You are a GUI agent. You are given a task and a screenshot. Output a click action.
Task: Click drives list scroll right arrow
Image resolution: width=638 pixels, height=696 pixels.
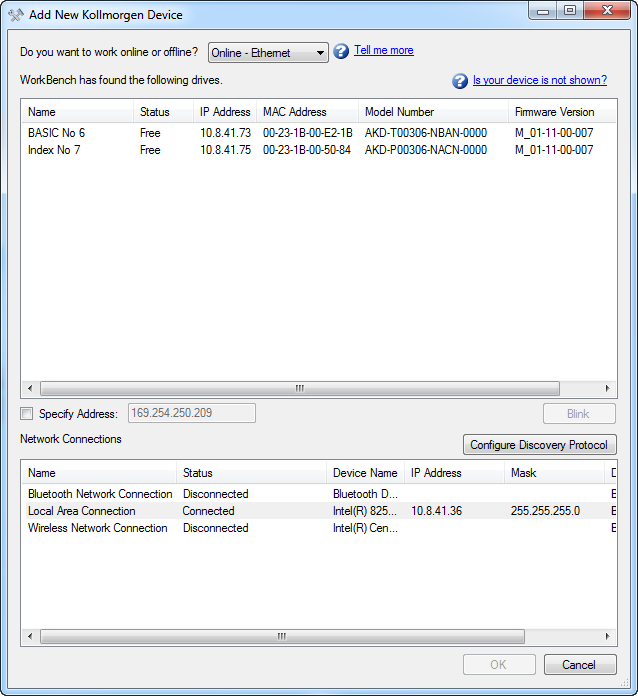tap(607, 388)
